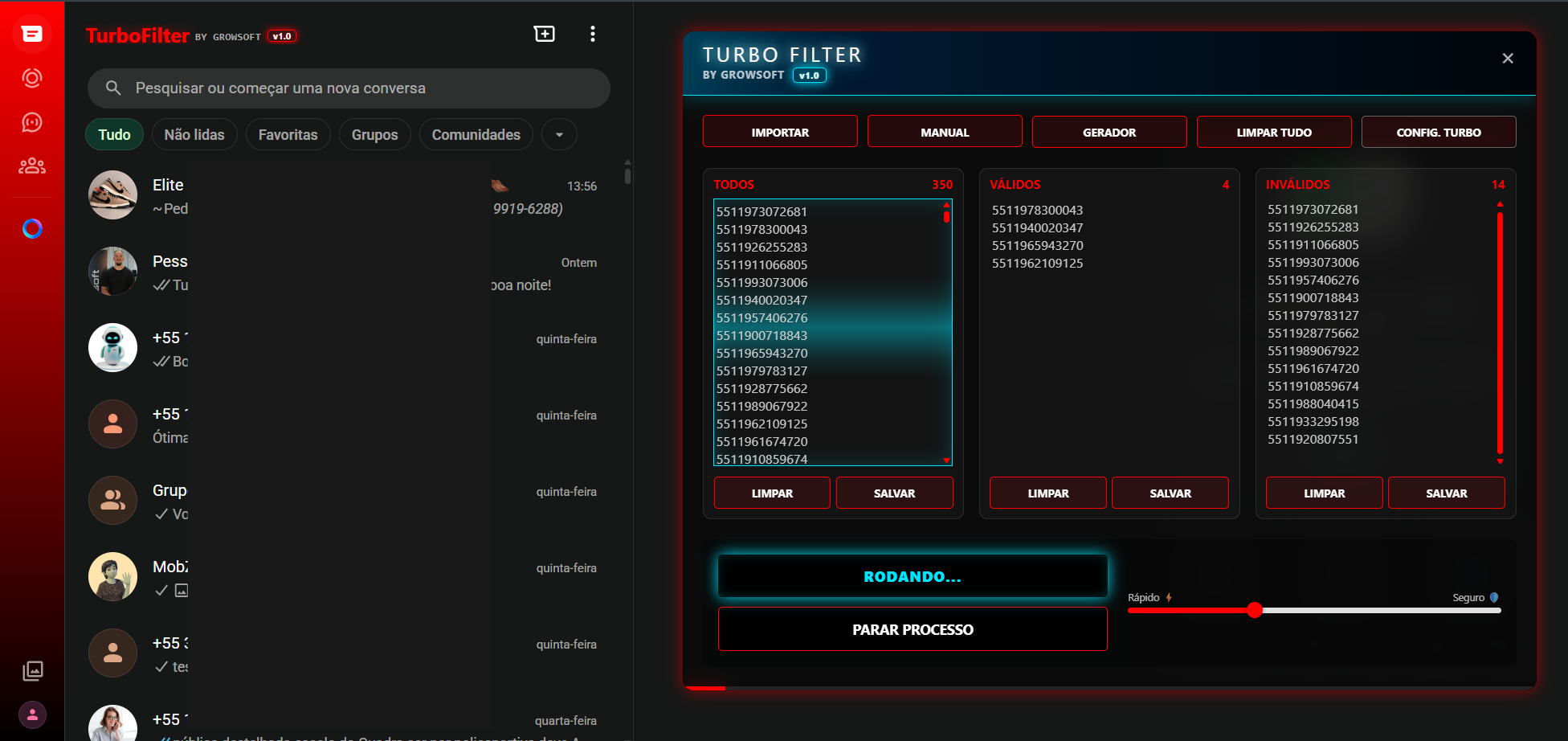The width and height of the screenshot is (1568, 741).
Task: Click the Rápido lightning icon
Action: click(1169, 597)
